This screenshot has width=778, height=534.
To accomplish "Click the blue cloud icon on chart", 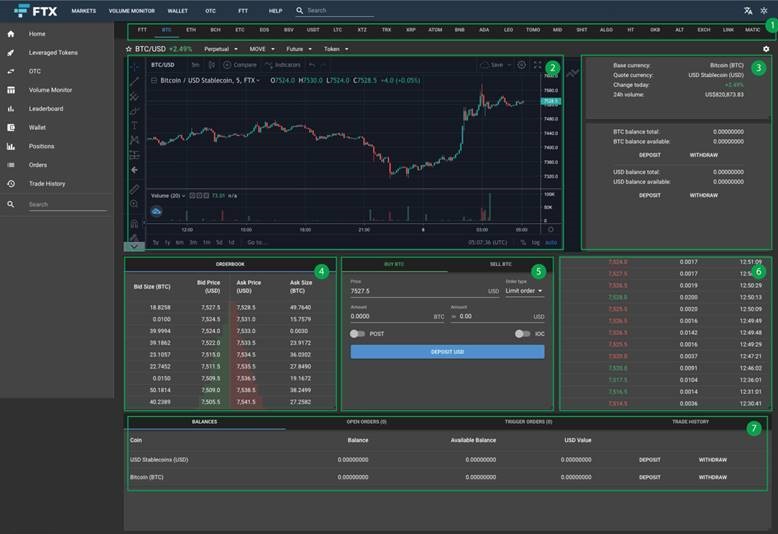I will pyautogui.click(x=156, y=211).
